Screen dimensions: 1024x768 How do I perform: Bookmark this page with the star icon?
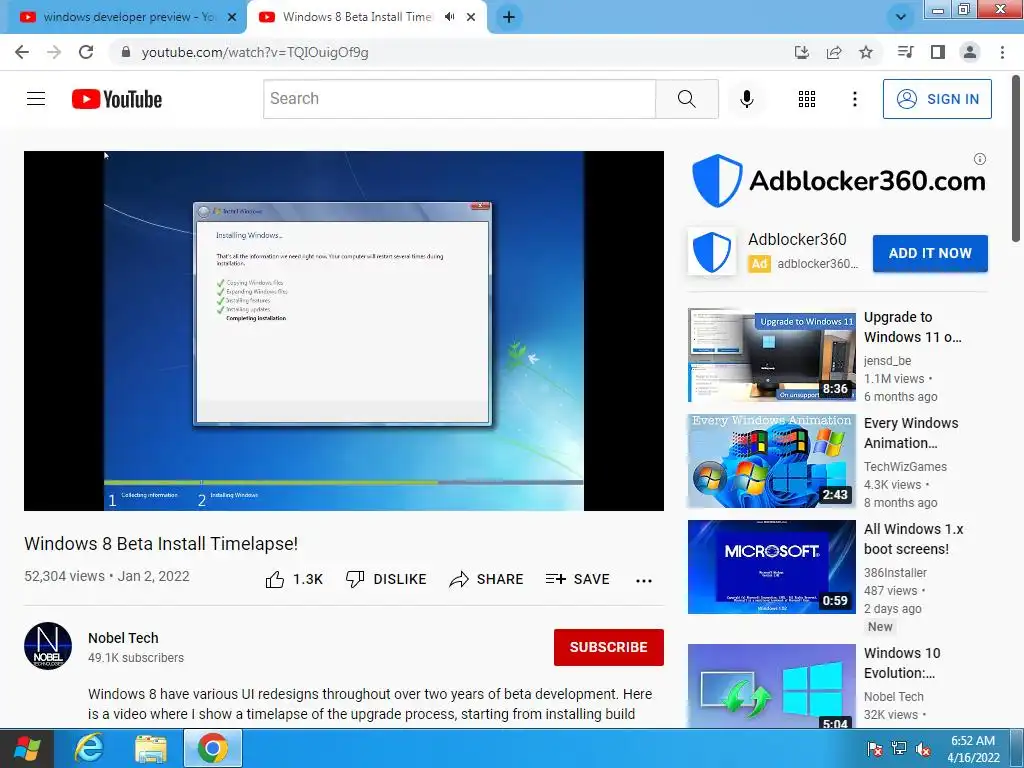[866, 52]
